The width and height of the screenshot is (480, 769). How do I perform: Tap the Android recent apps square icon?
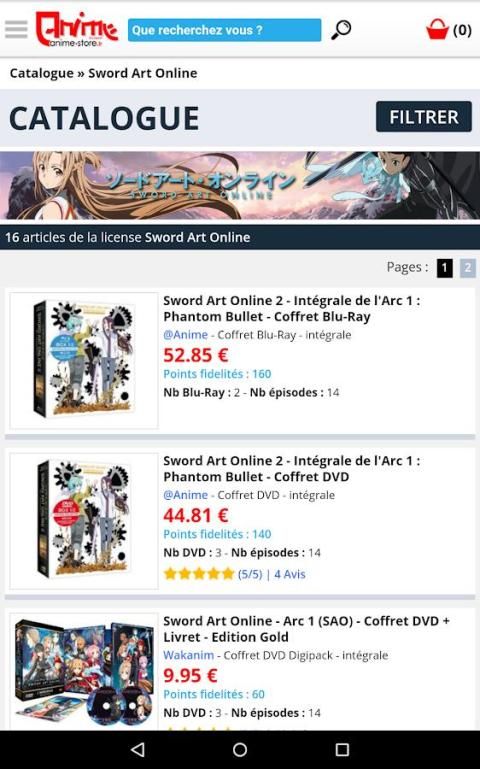coord(342,749)
